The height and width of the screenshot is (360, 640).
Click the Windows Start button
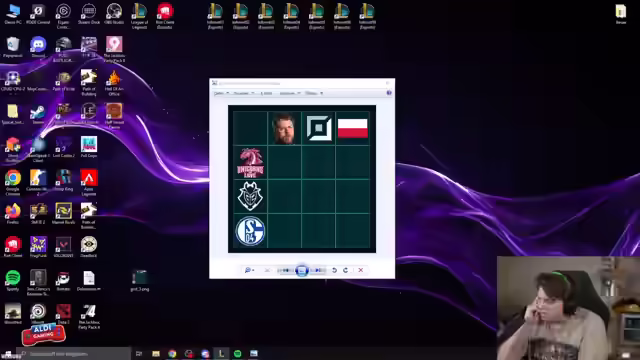coord(7,354)
